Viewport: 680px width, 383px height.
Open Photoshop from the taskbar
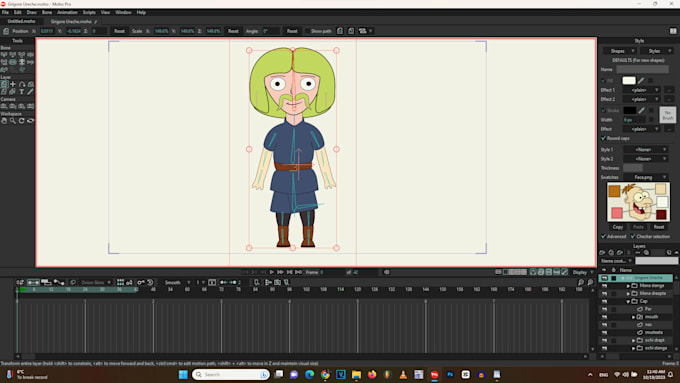coord(450,374)
